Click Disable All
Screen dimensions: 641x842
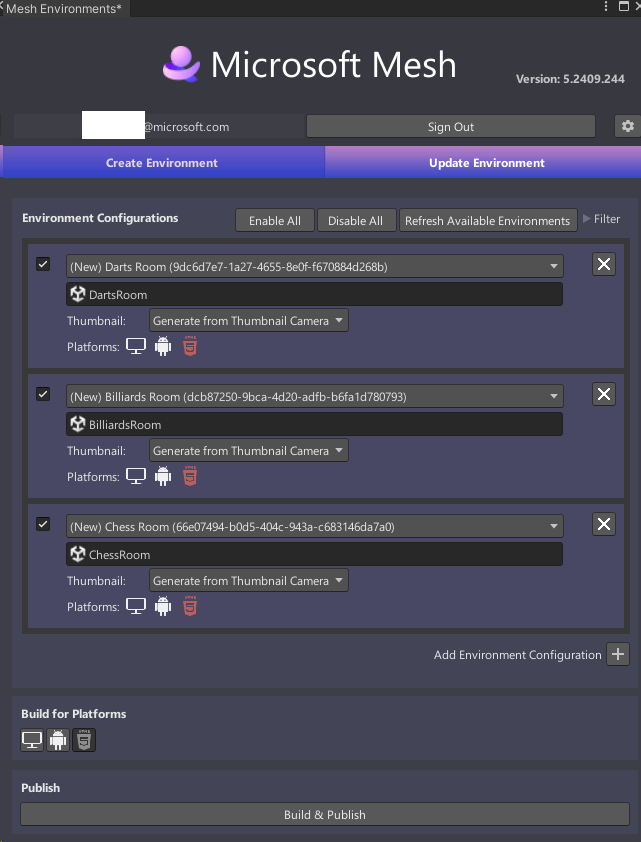pyautogui.click(x=355, y=221)
